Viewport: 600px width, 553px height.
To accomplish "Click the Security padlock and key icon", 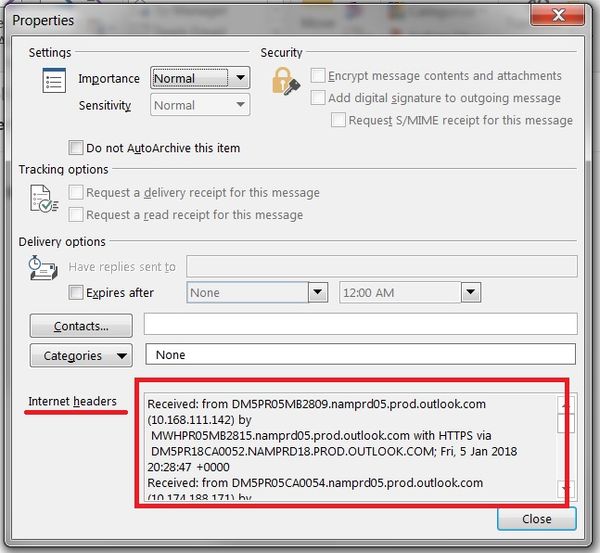I will [286, 82].
